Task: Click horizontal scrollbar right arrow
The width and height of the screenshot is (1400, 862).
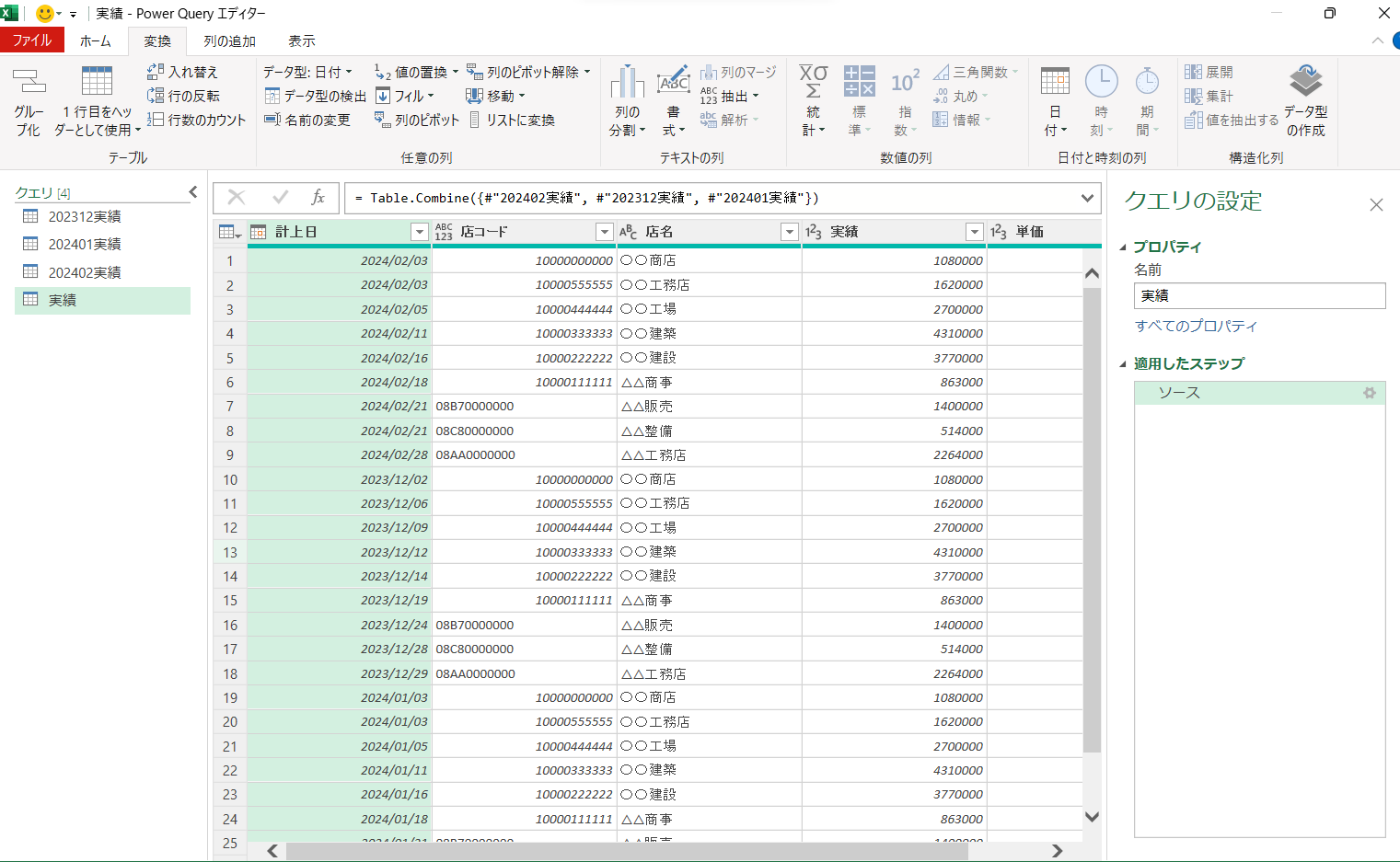Action: [1057, 851]
